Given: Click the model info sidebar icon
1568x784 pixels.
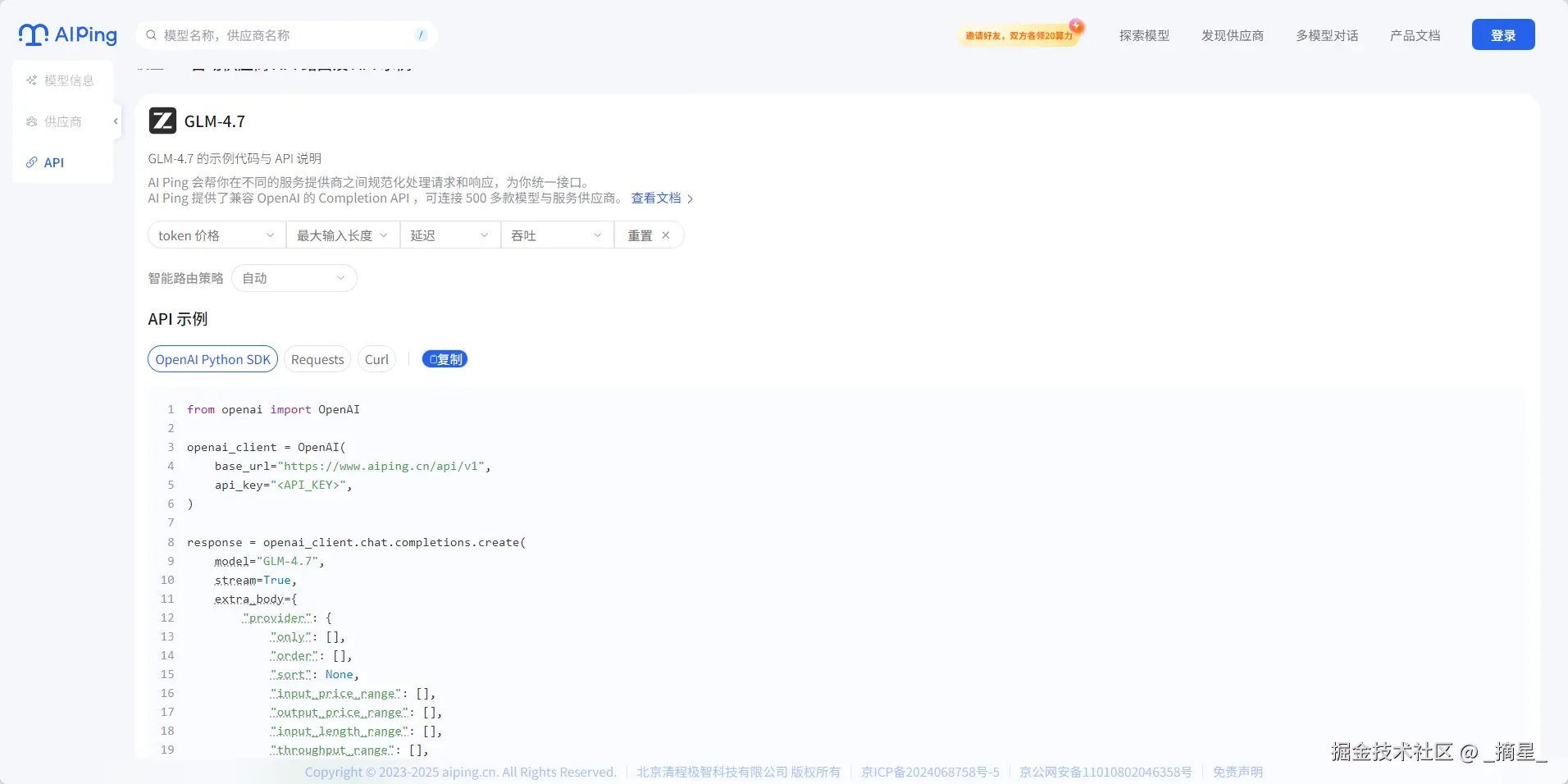Looking at the screenshot, I should click(32, 80).
